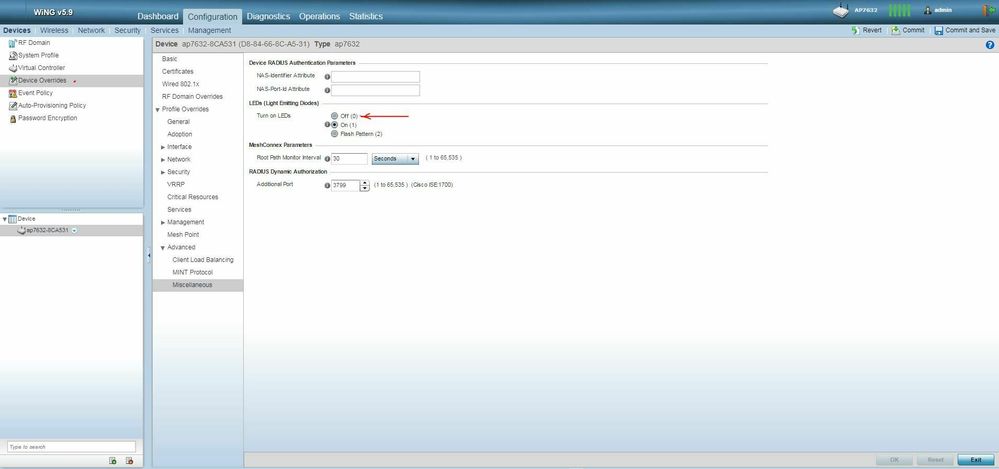Switch to the Diagnostics main tab

pyautogui.click(x=268, y=16)
